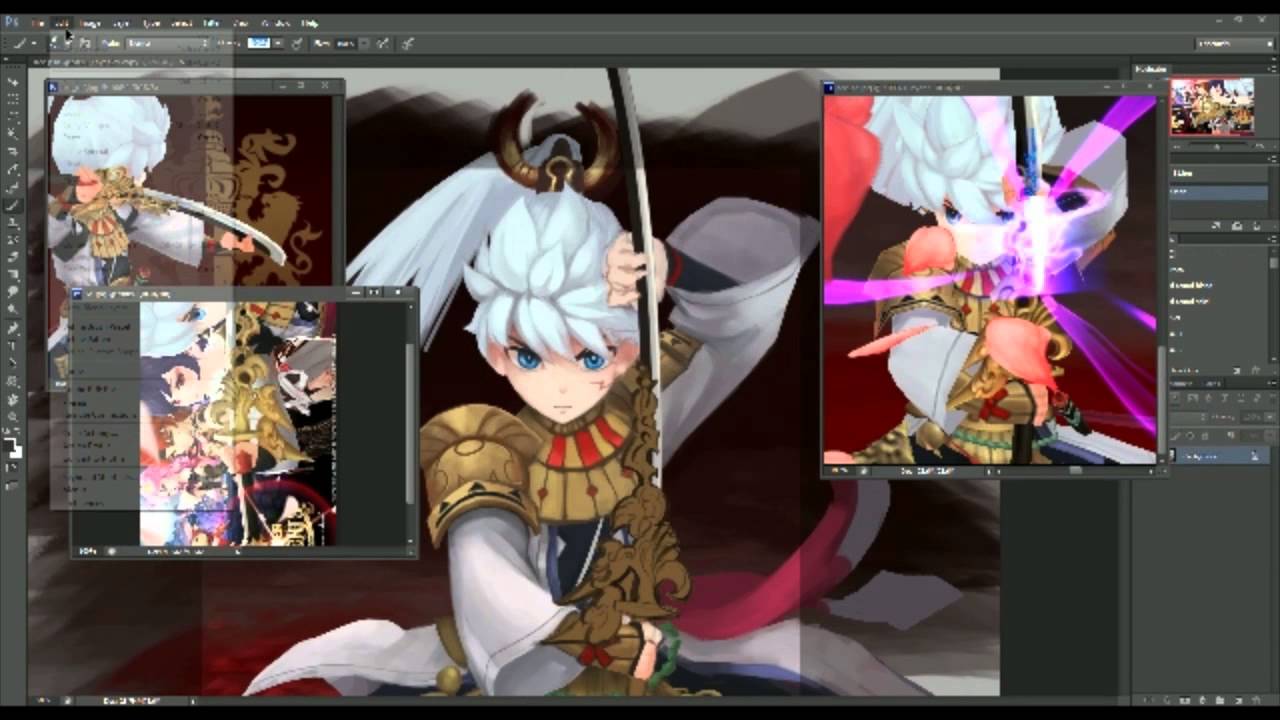
Task: Click the Navigator preview thumbnail
Action: [1212, 106]
